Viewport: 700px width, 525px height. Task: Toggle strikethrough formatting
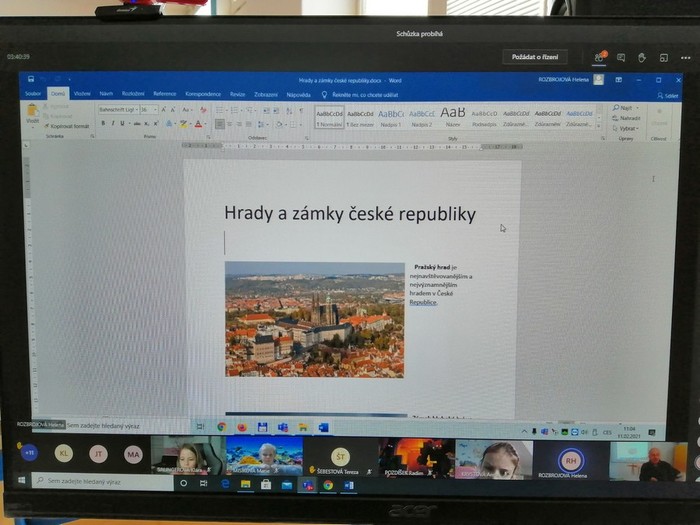(x=137, y=124)
